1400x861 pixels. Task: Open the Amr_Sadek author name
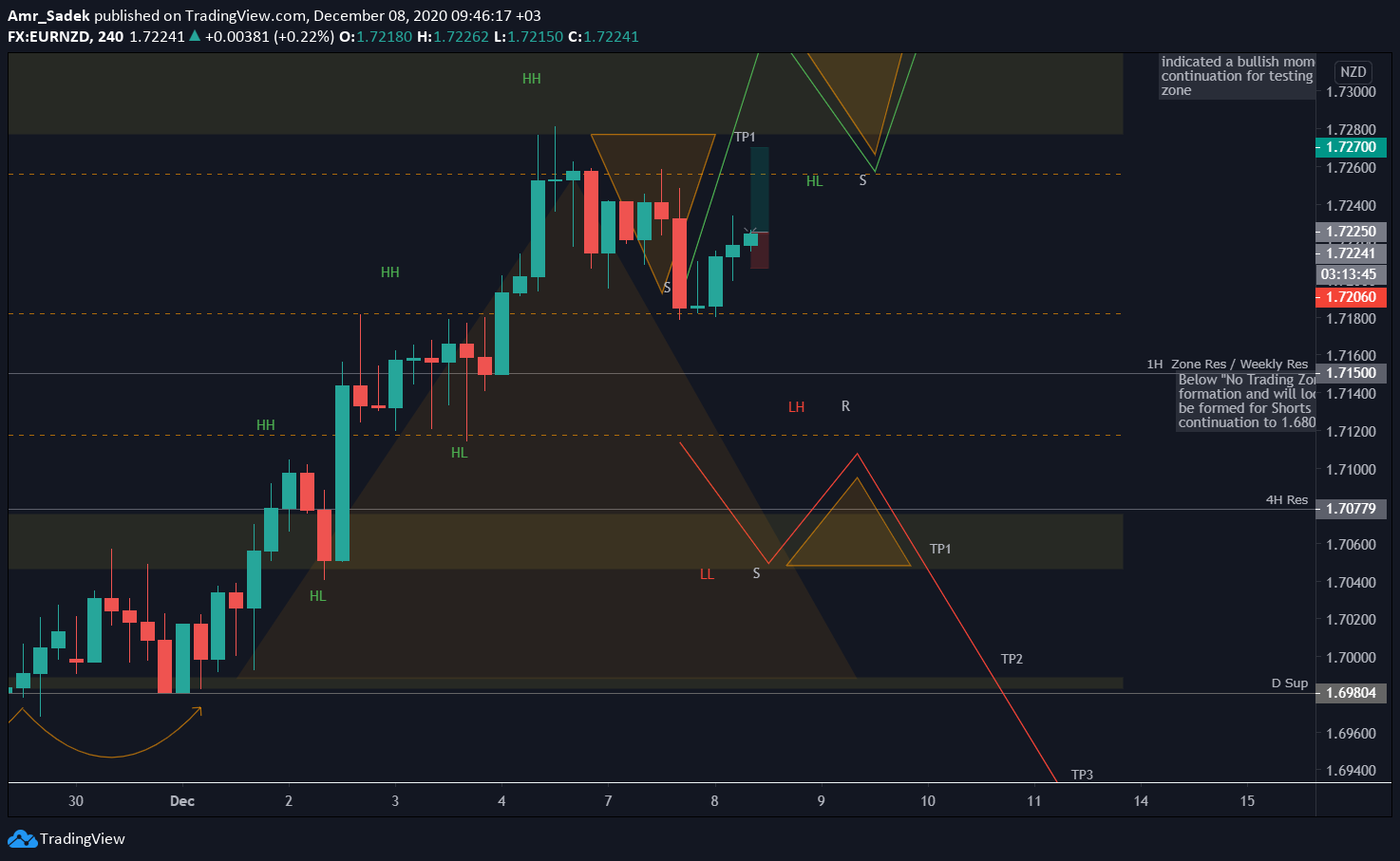(48, 16)
